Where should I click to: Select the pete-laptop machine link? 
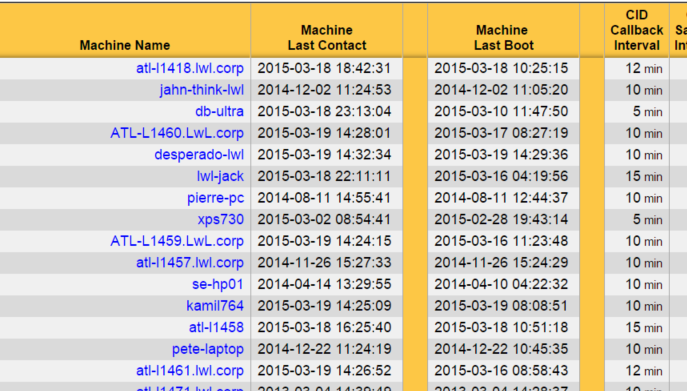pos(208,349)
